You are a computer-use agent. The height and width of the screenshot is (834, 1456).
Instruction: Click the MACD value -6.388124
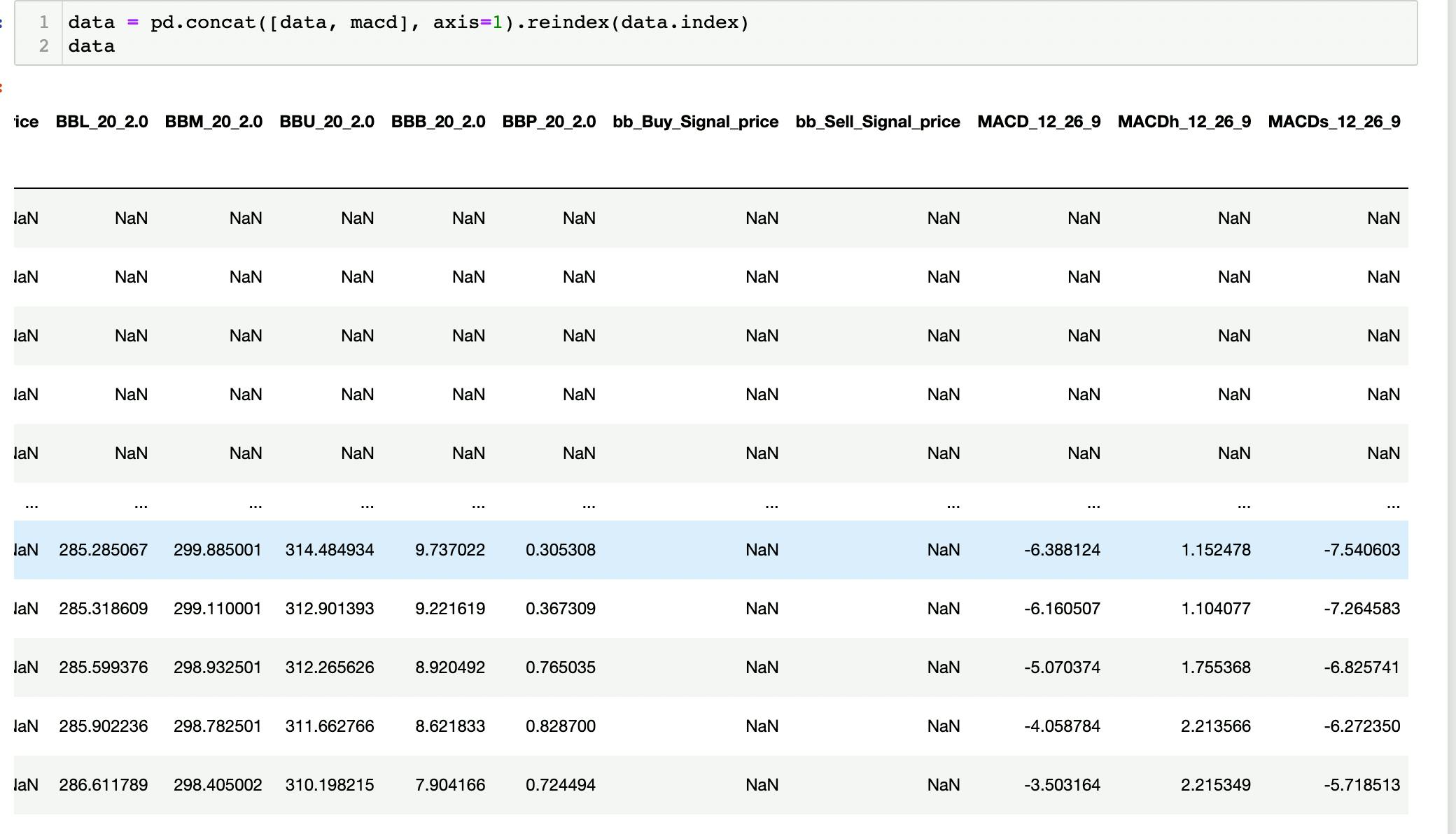[x=1063, y=550]
